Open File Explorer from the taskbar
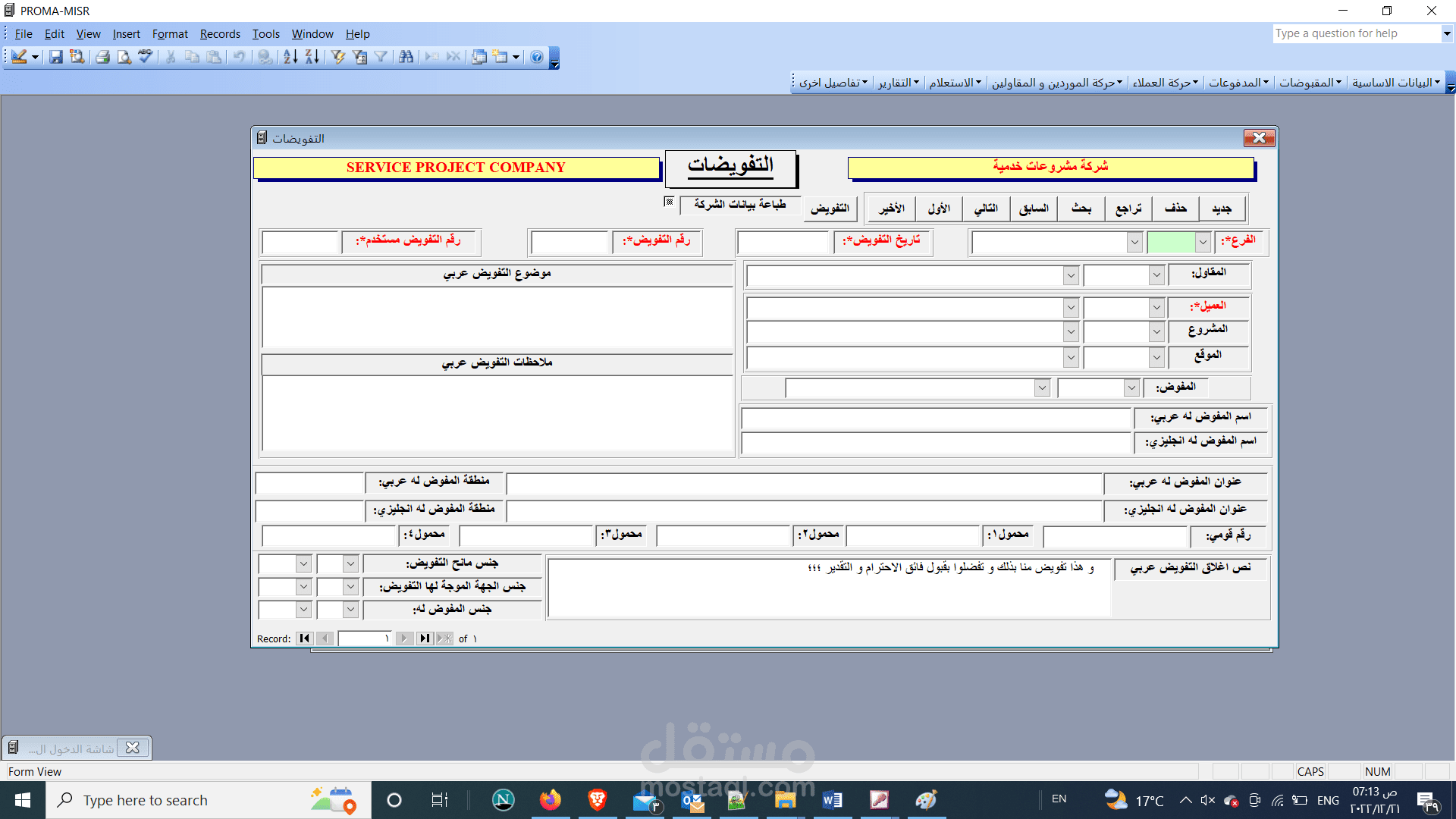1456x819 pixels. click(x=785, y=800)
